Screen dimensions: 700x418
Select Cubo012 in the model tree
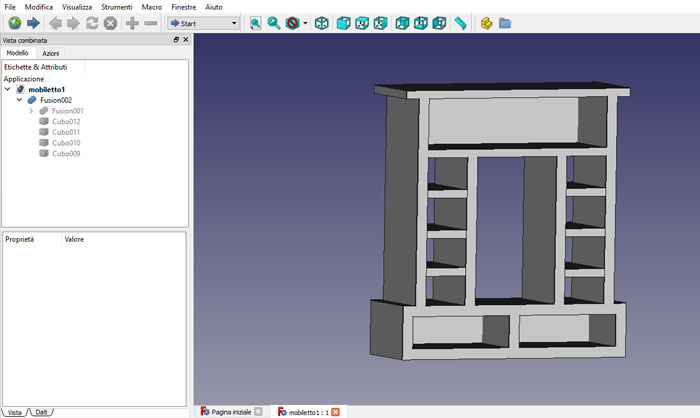(66, 121)
